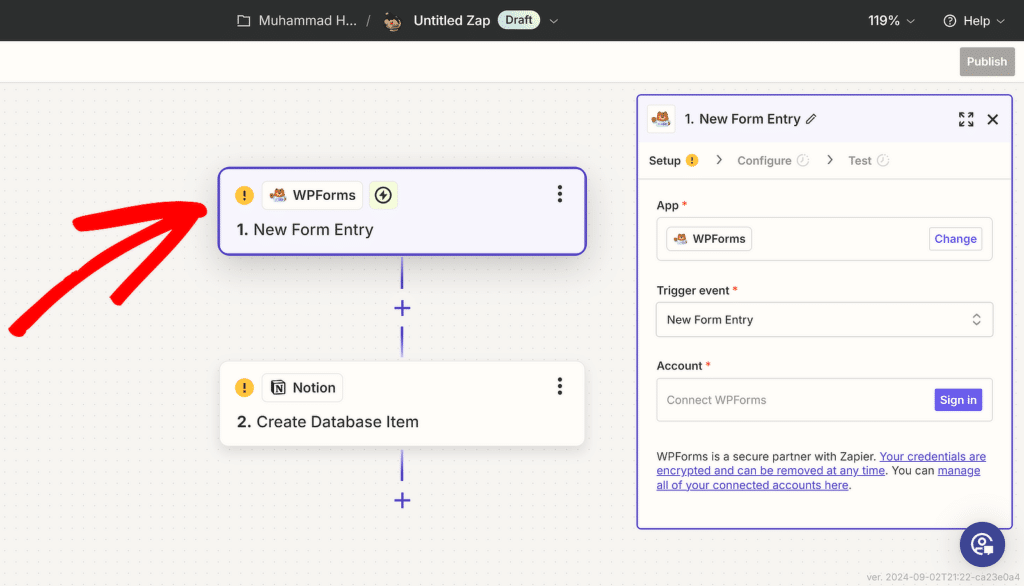The width and height of the screenshot is (1024, 586).
Task: Click the lightning trigger icon on WPForms step
Action: [383, 195]
